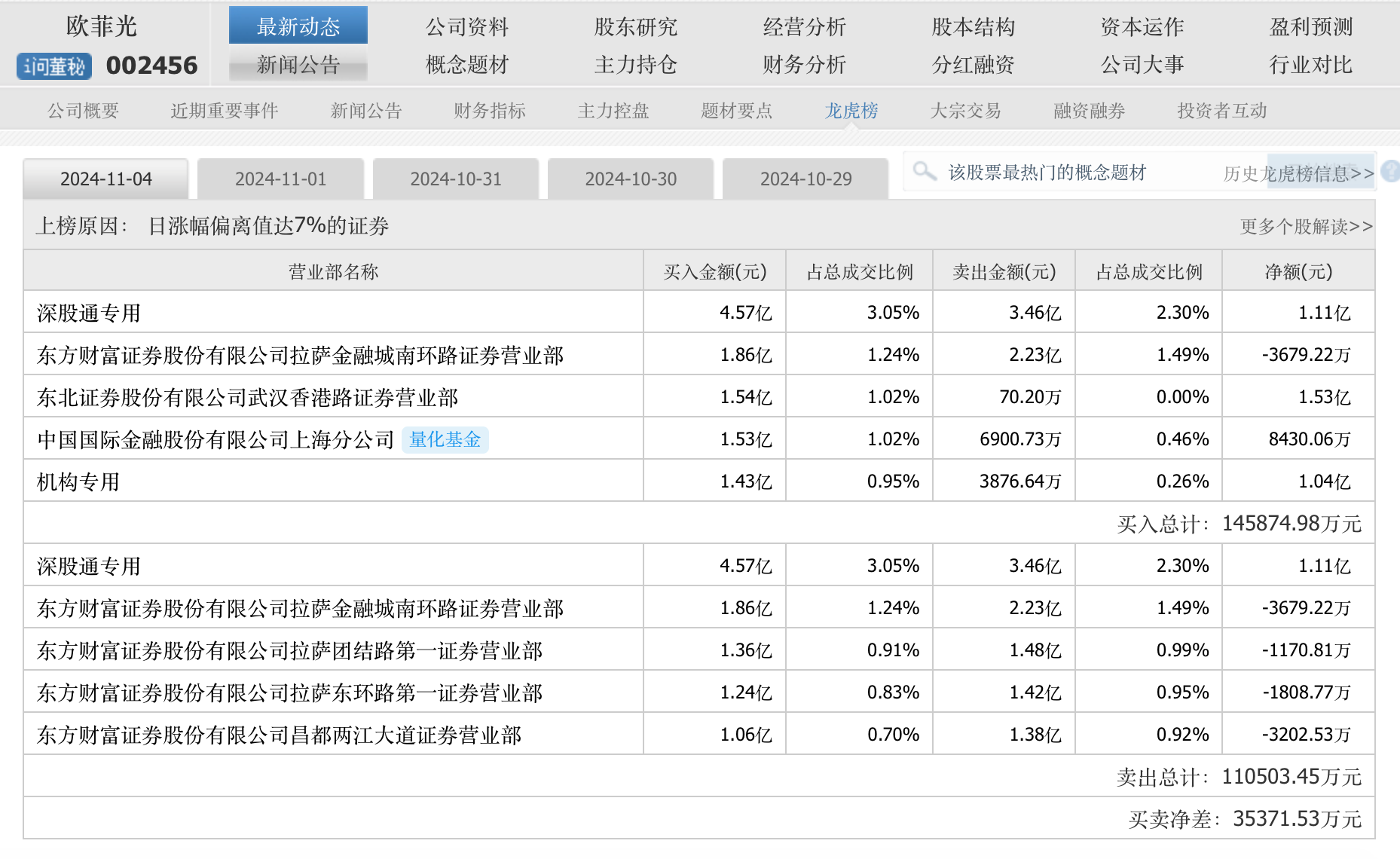Image resolution: width=1400 pixels, height=859 pixels.
Task: Jump to 财务指标 sub-section
Action: tap(490, 111)
